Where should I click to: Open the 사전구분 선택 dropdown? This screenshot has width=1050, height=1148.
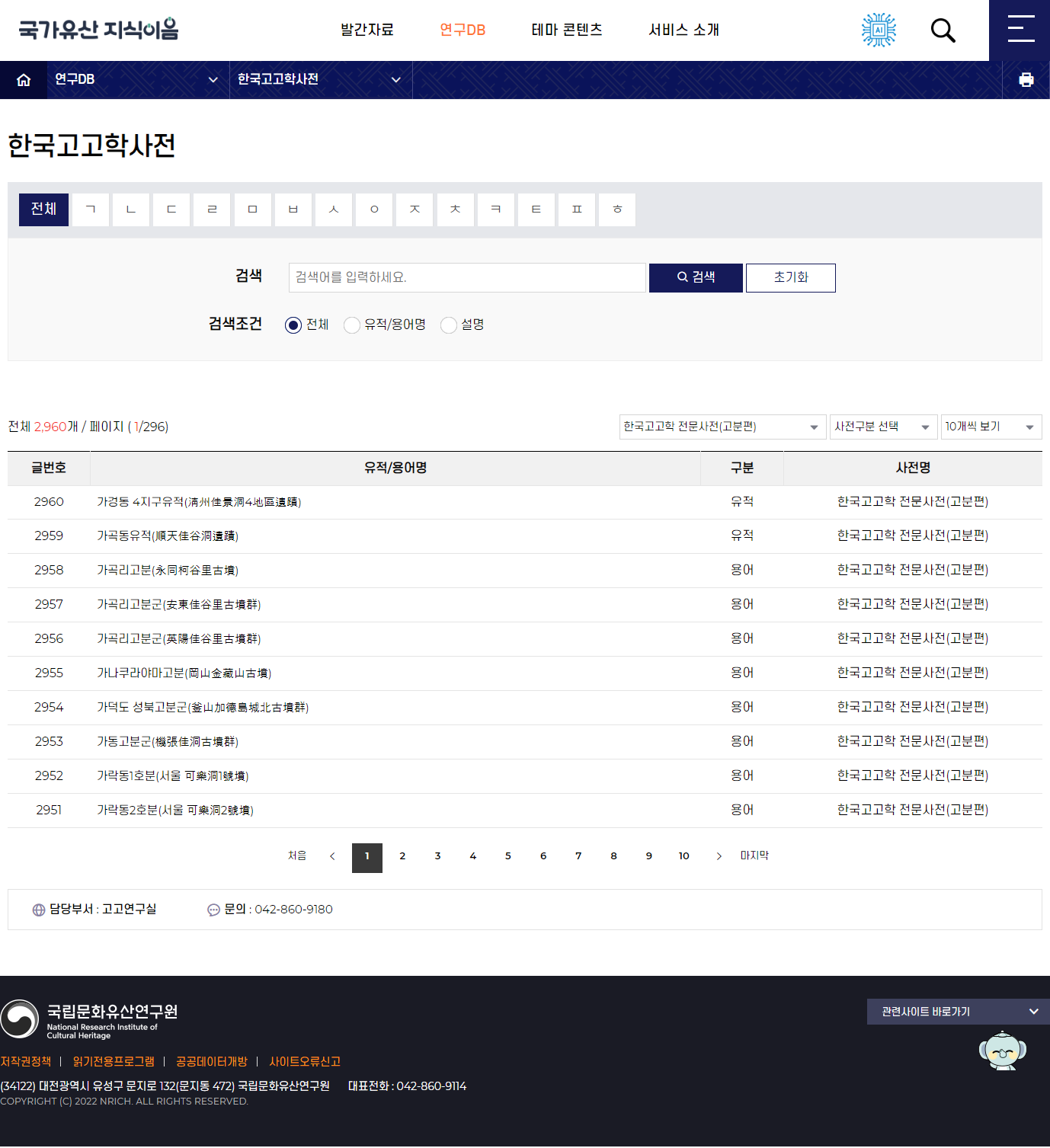click(882, 427)
